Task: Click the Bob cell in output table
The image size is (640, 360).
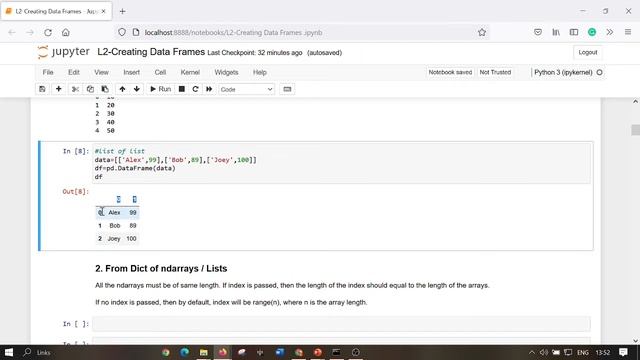Action: [115, 226]
